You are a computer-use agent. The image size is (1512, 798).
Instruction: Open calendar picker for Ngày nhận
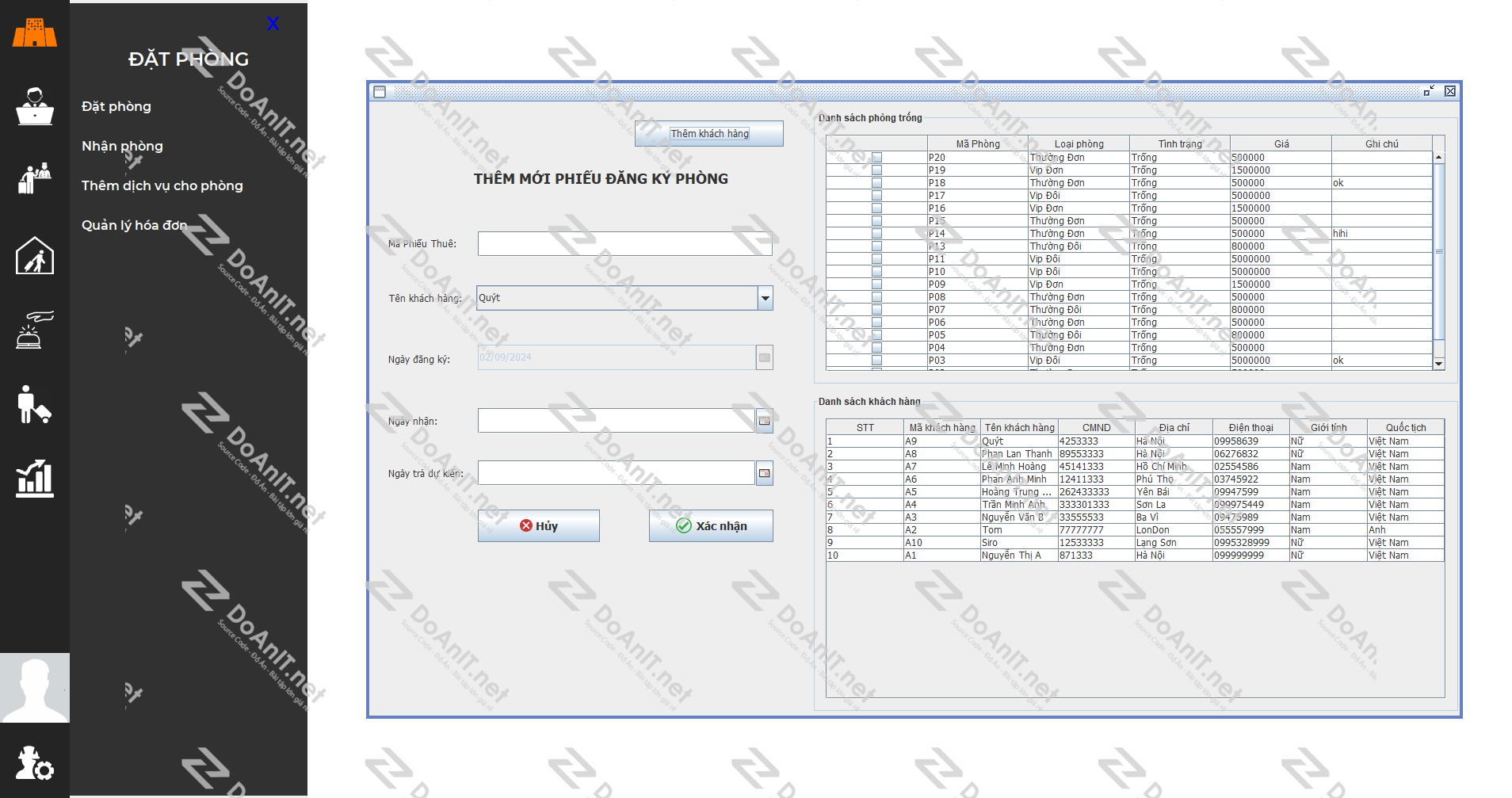point(764,421)
